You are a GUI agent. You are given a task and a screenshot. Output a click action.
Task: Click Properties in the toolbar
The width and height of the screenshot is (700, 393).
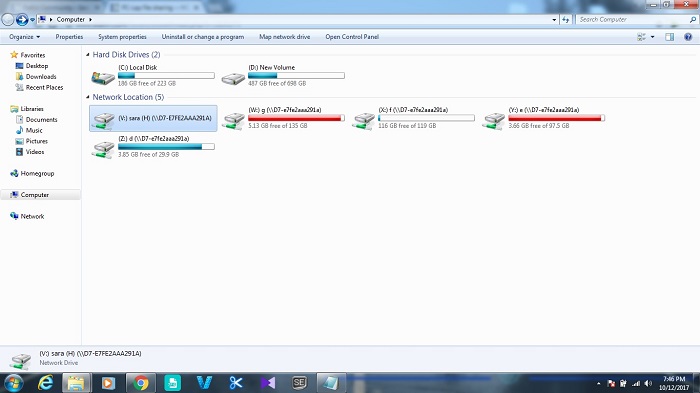click(x=69, y=37)
